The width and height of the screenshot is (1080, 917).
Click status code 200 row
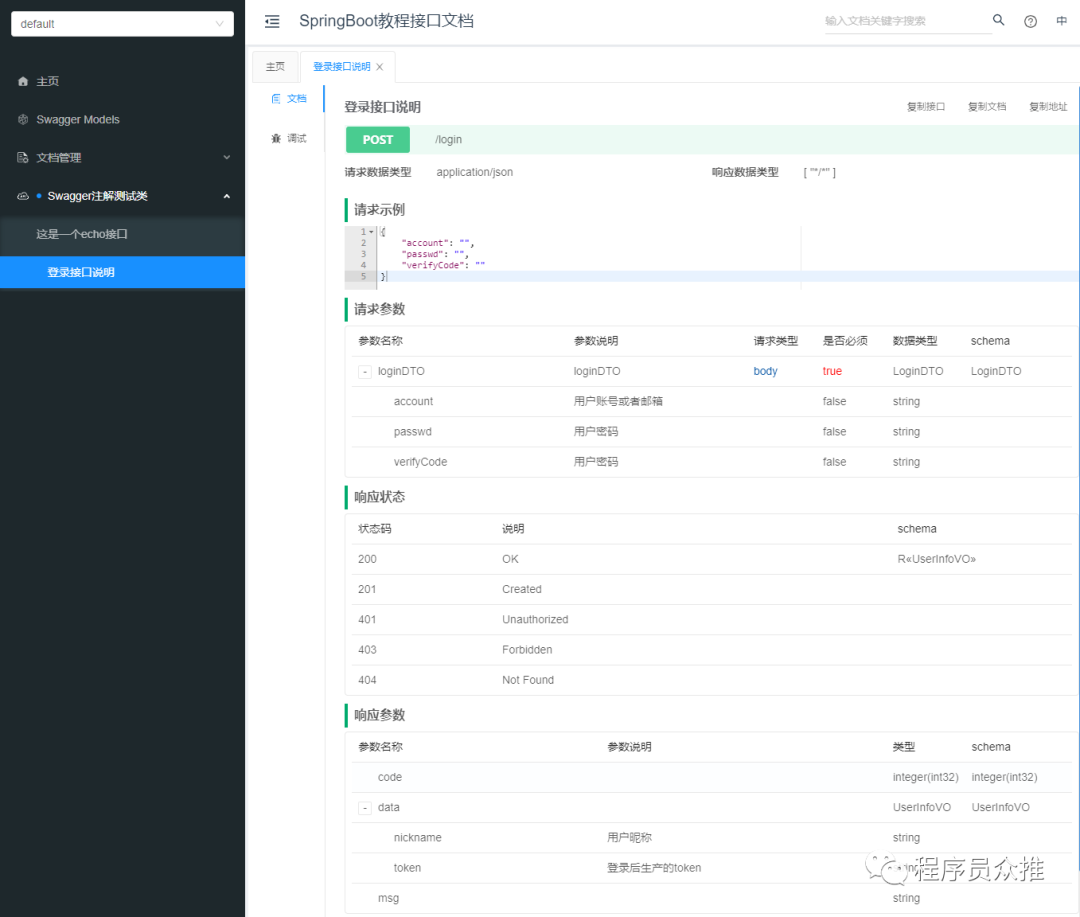tap(712, 559)
